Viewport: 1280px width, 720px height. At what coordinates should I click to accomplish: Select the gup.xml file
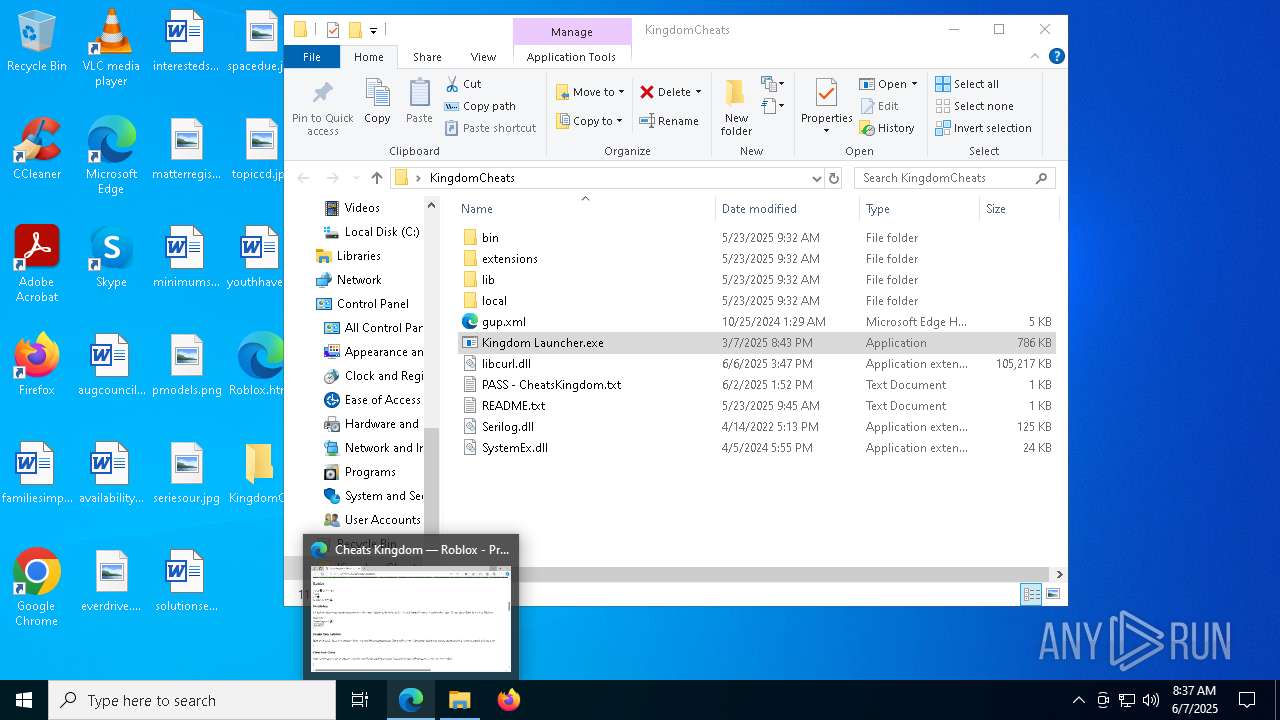click(757, 322)
